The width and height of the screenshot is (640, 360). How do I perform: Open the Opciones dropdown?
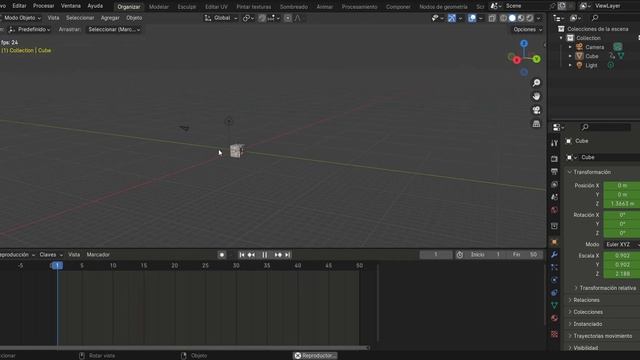527,29
